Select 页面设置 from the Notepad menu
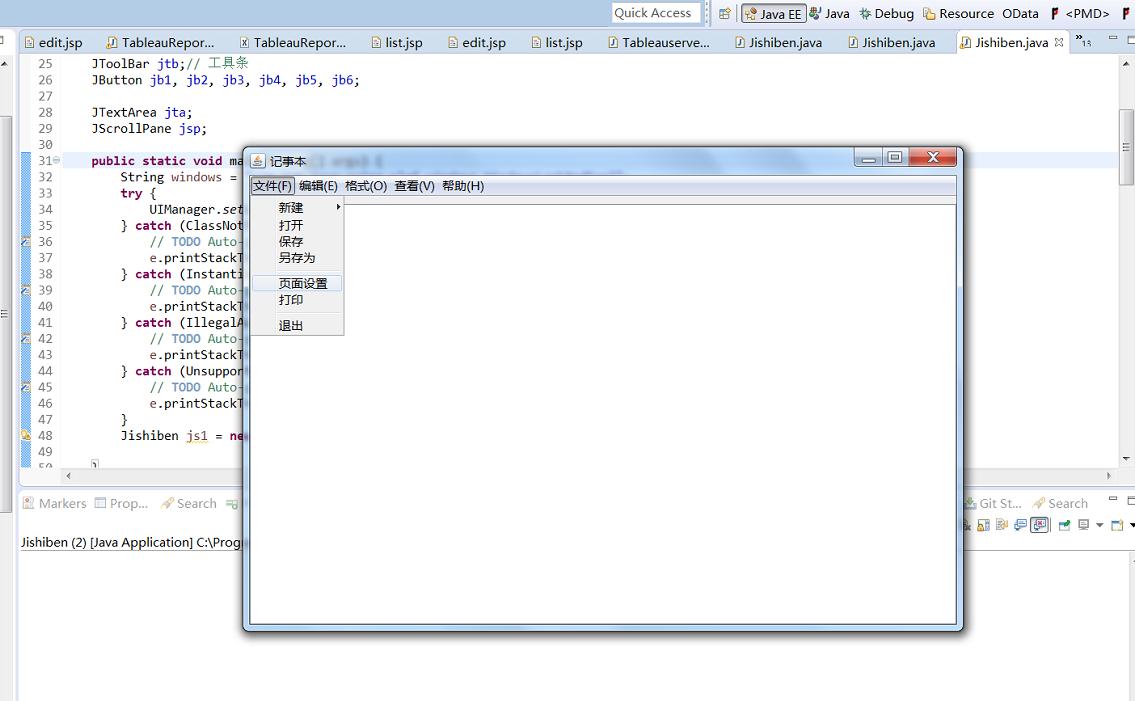Viewport: 1135px width, 701px height. click(x=303, y=282)
